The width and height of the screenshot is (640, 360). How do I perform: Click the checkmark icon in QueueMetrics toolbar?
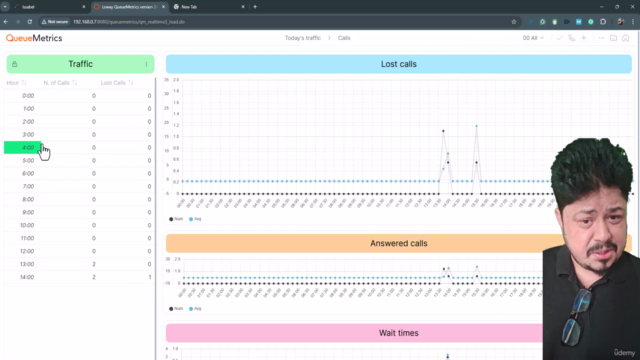559,38
